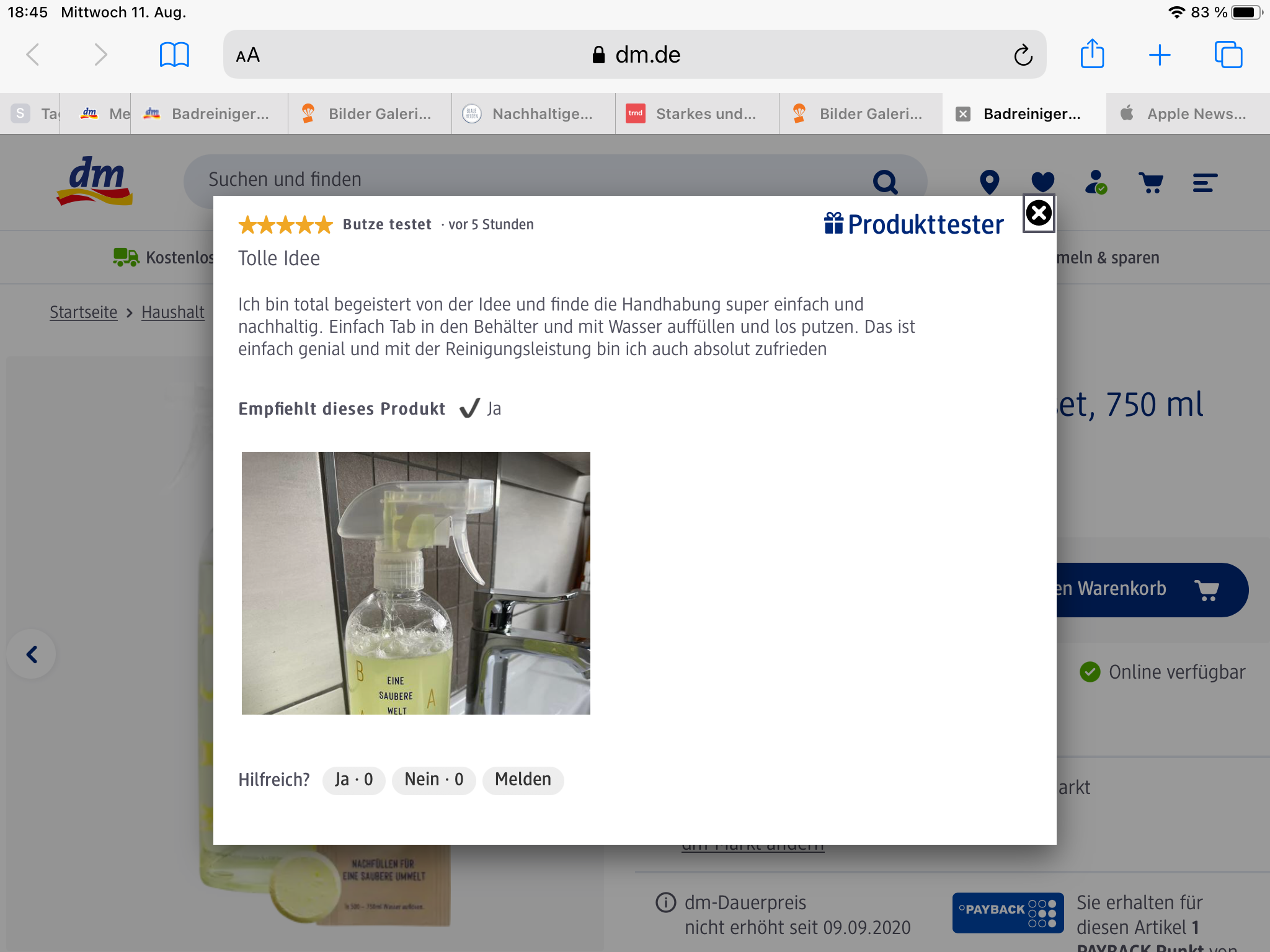
Task: Vote Ja on review helpfulness
Action: coord(353,780)
